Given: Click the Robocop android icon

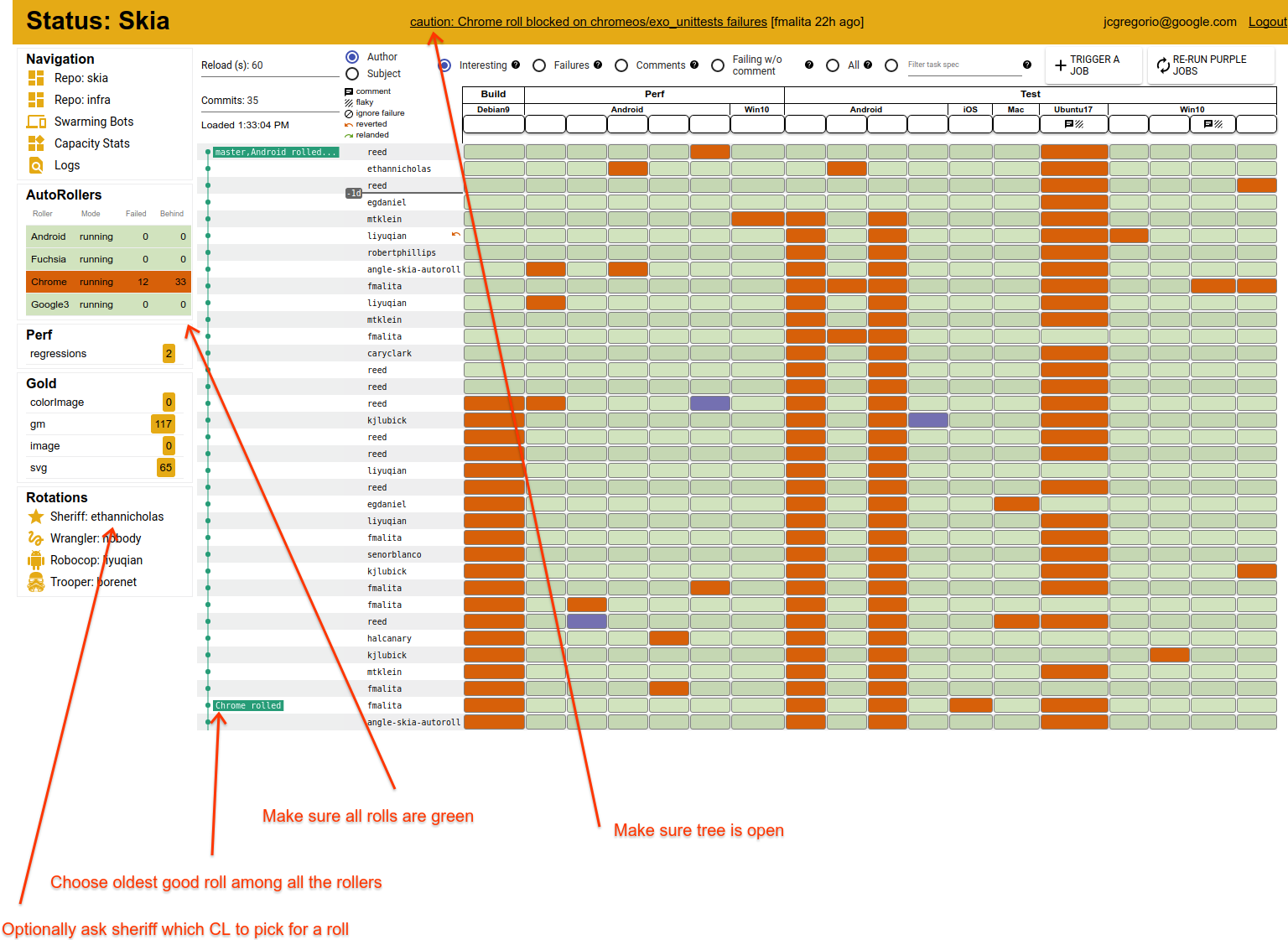Looking at the screenshot, I should [36, 560].
